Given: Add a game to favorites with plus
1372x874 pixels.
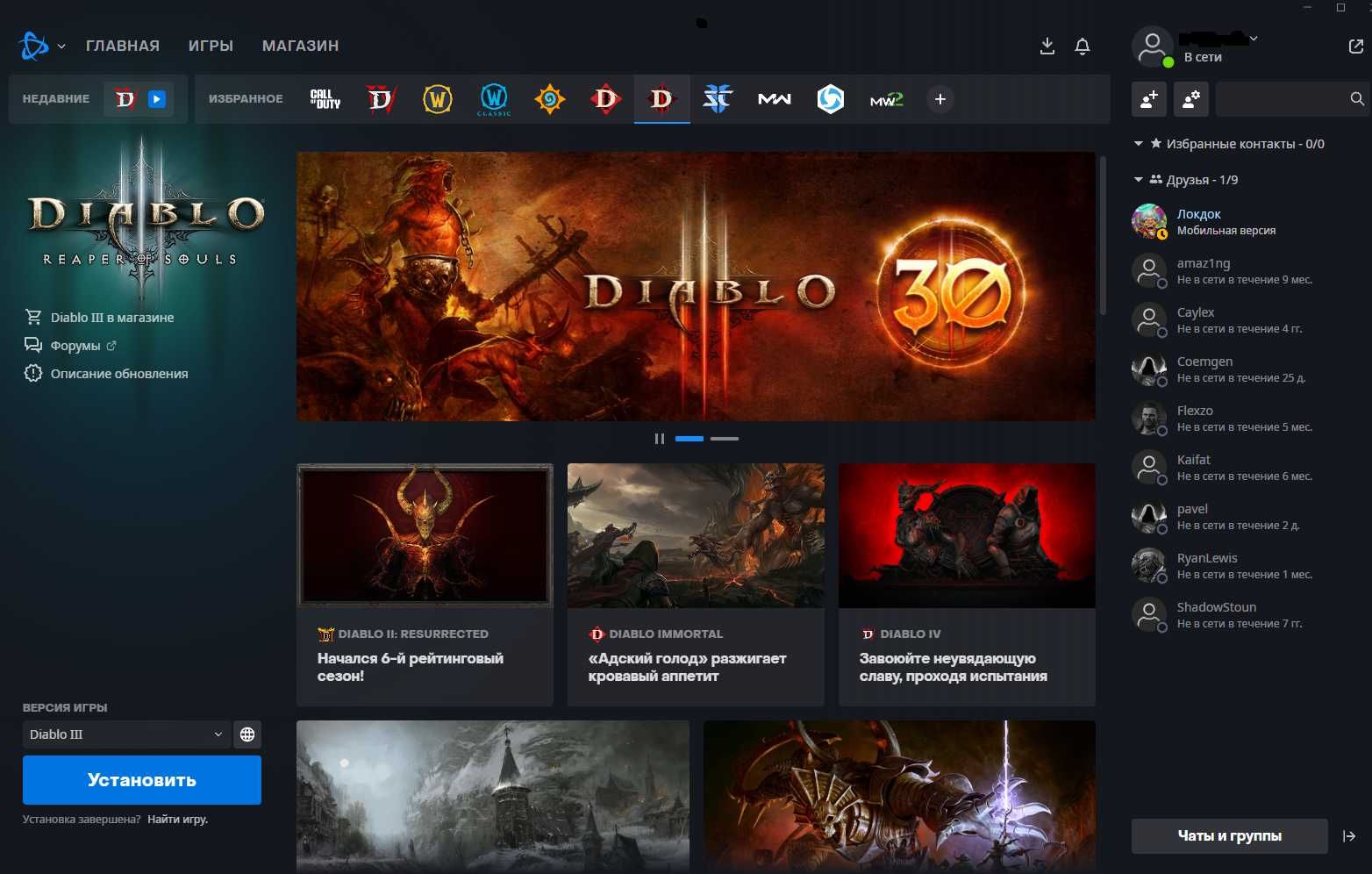Looking at the screenshot, I should [940, 99].
